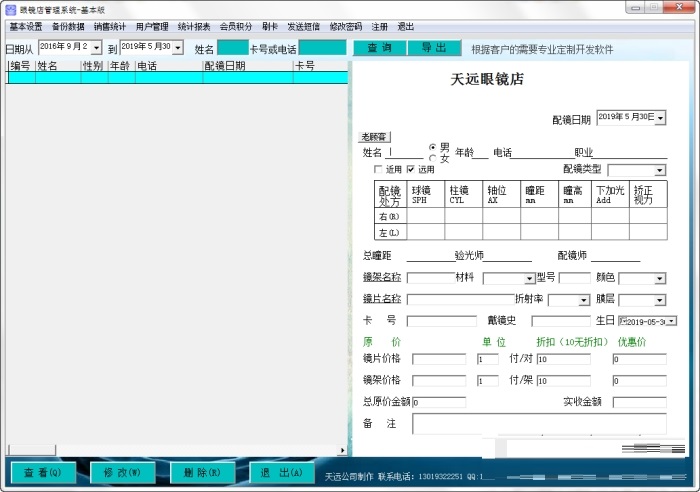
Task: Click the 删除(R) button
Action: coord(202,473)
